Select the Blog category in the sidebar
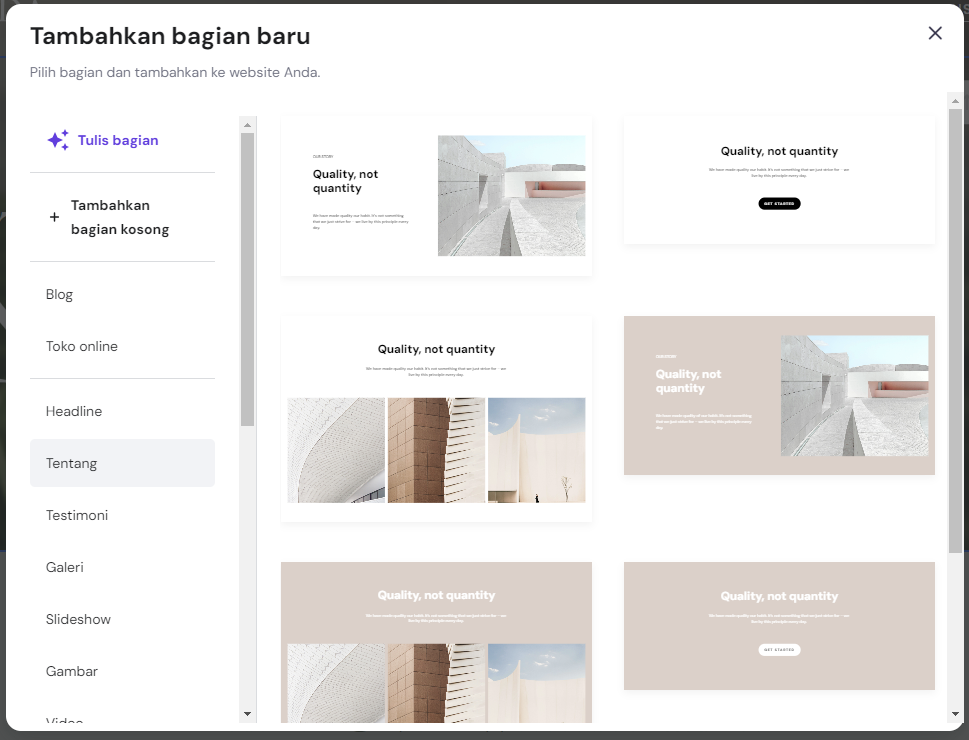Screen dimensions: 969x740 coord(59,294)
